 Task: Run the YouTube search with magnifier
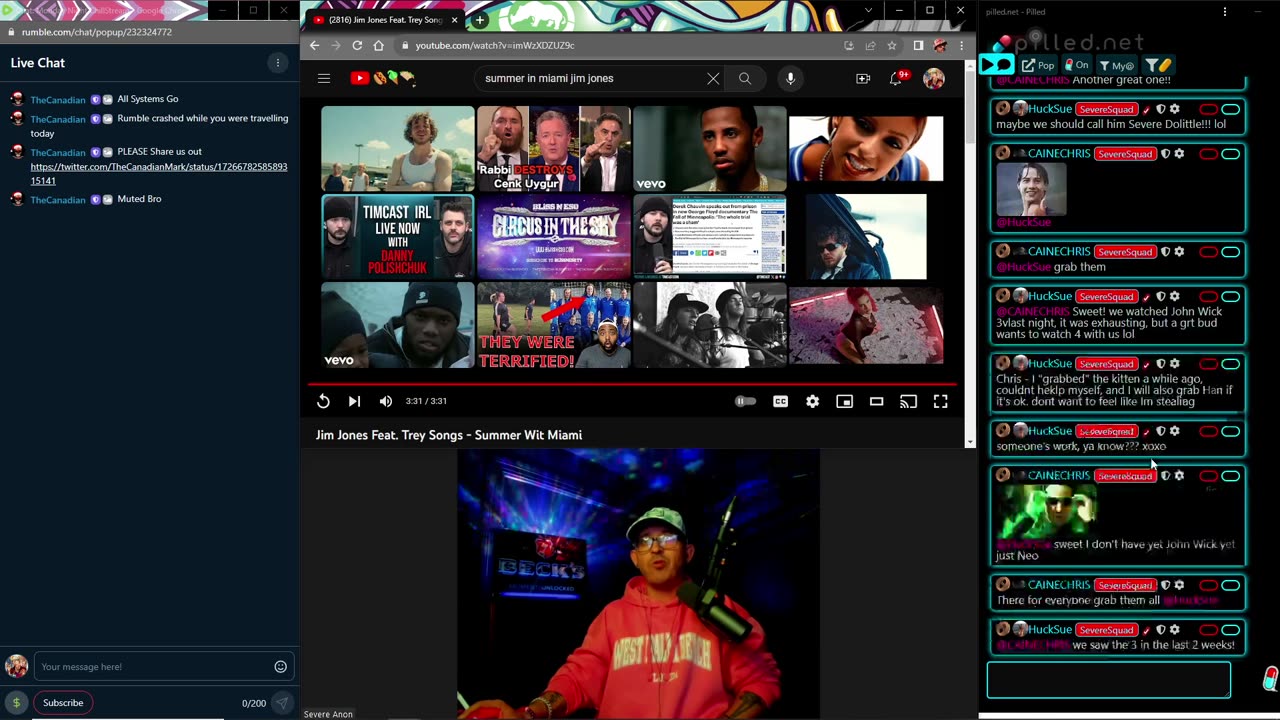click(745, 78)
